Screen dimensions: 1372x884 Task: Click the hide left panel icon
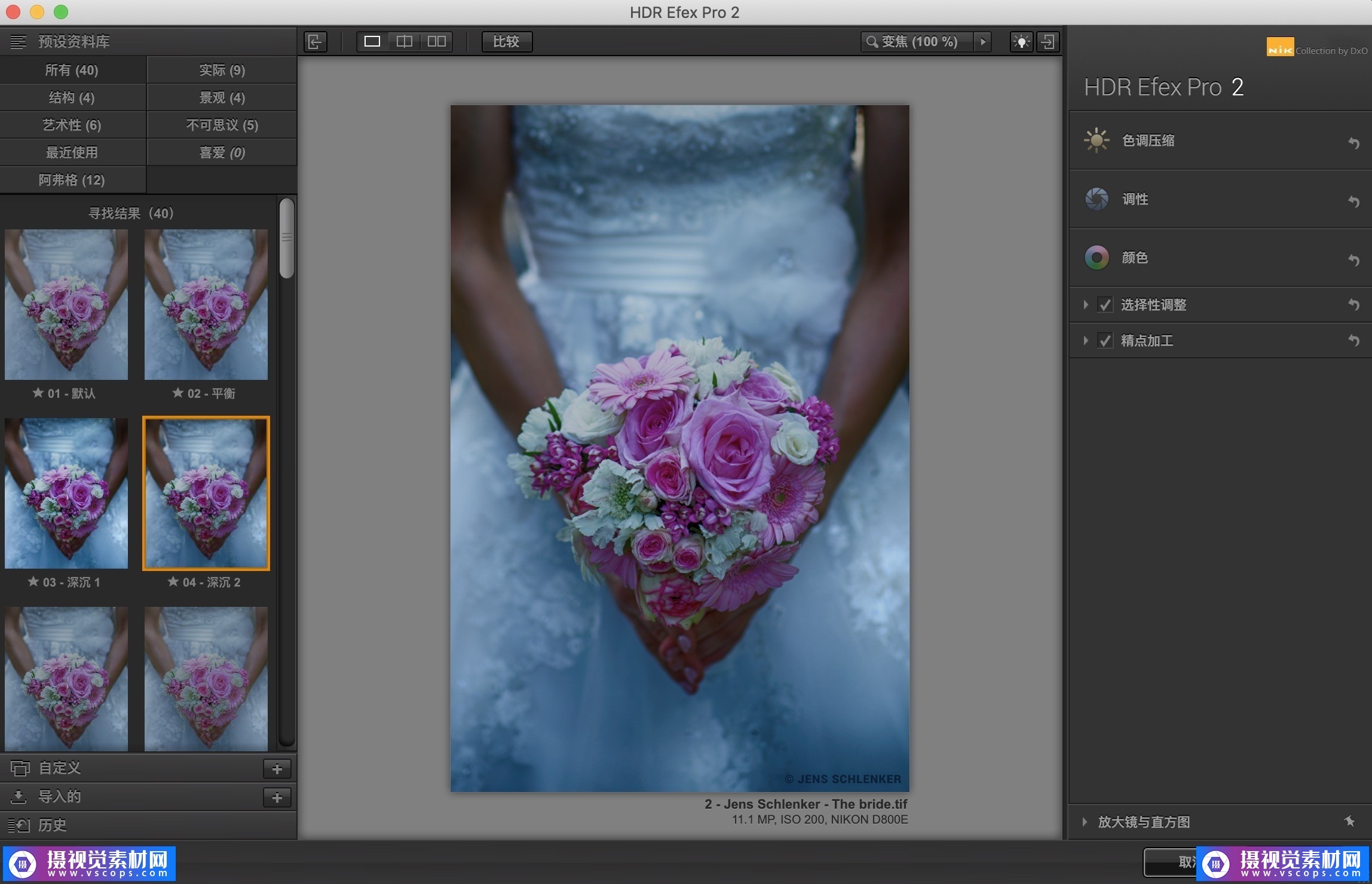(315, 42)
